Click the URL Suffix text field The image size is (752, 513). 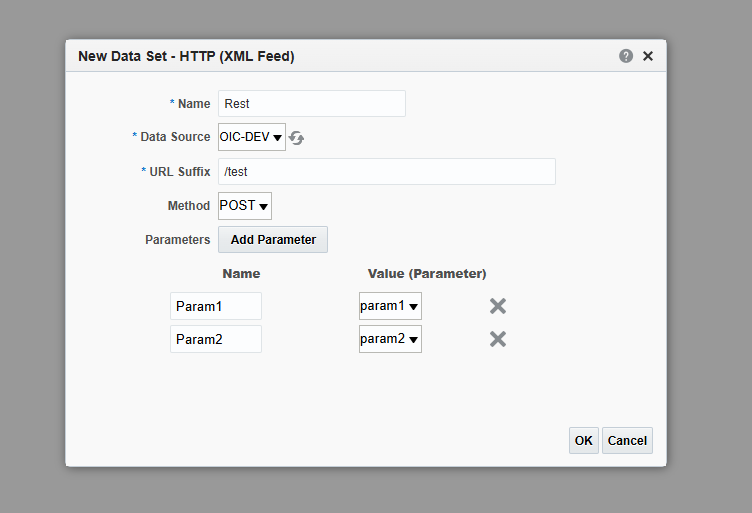pos(387,171)
